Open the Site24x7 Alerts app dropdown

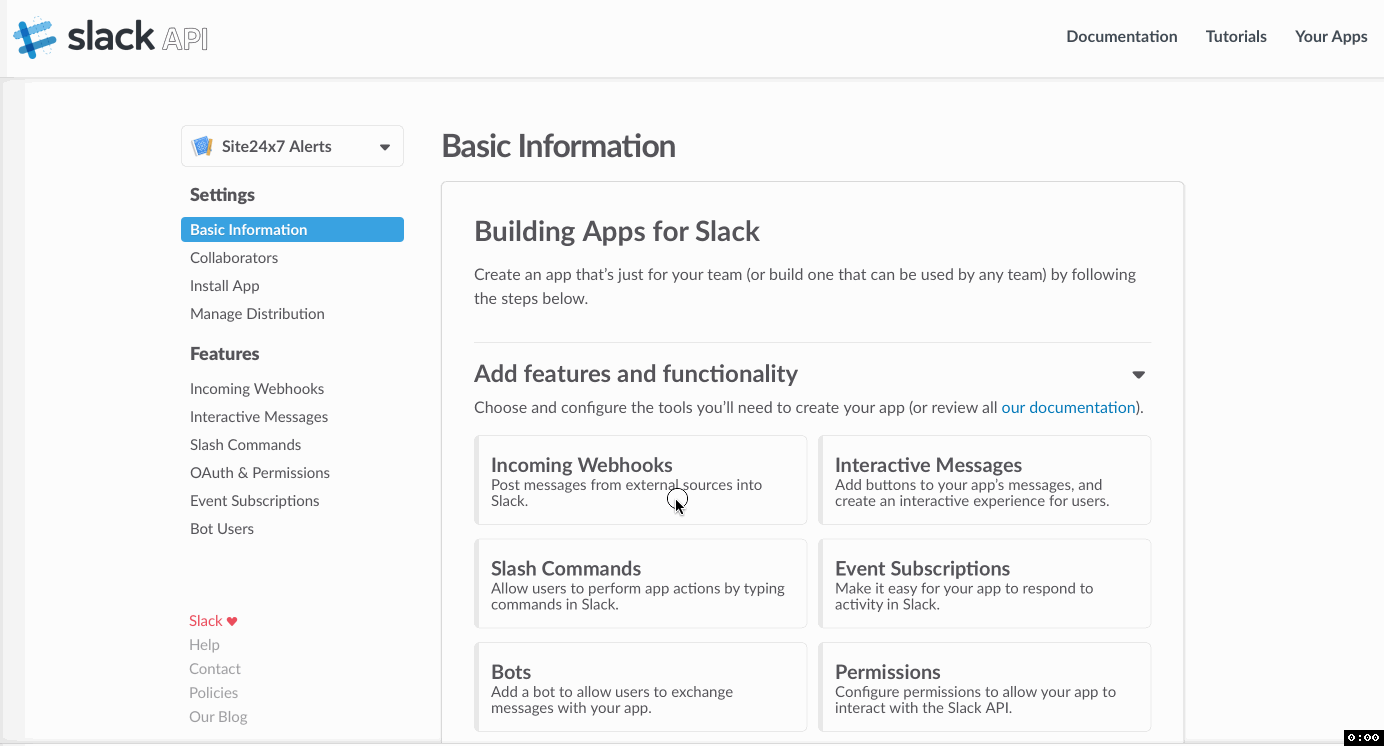click(x=292, y=146)
